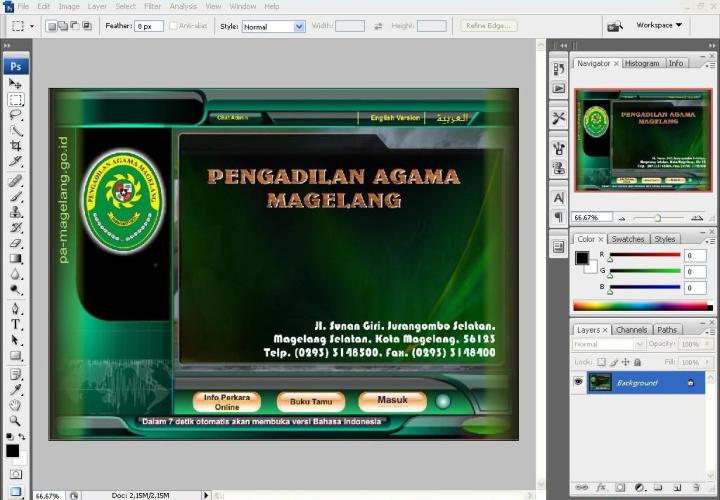Choose Intersect with selection mode button
The height and width of the screenshot is (500, 720).
87,26
